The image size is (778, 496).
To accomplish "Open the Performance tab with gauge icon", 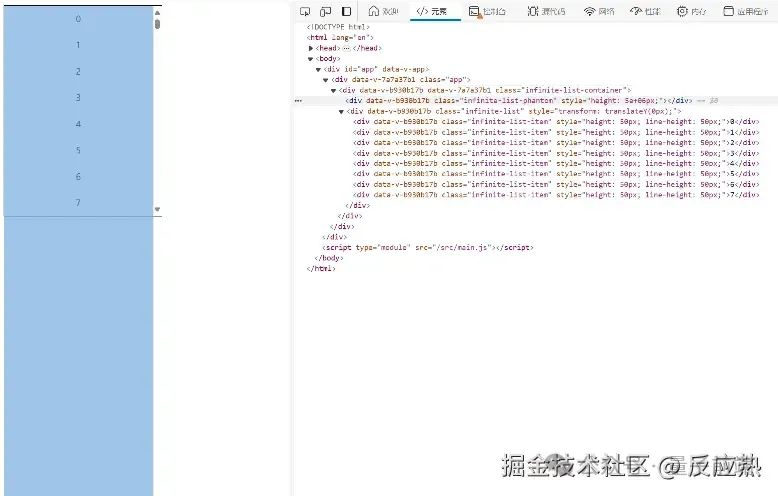I will 645,11.
